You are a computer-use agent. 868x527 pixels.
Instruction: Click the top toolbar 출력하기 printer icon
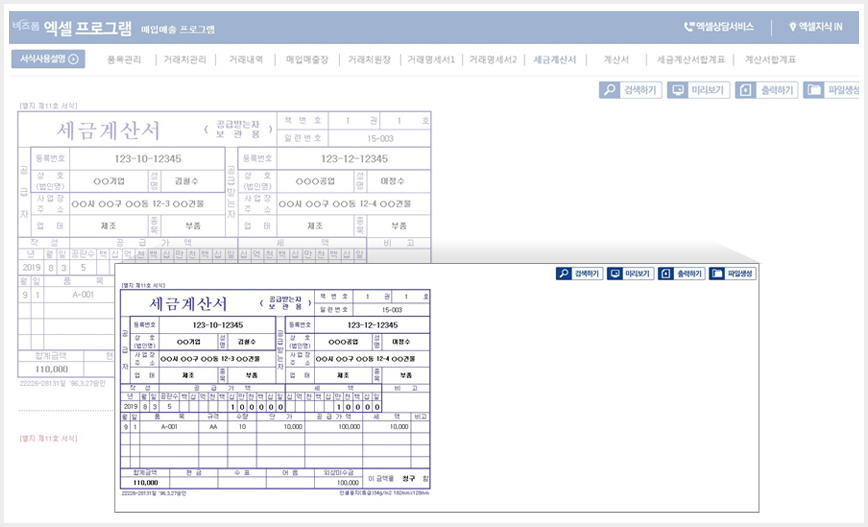746,90
